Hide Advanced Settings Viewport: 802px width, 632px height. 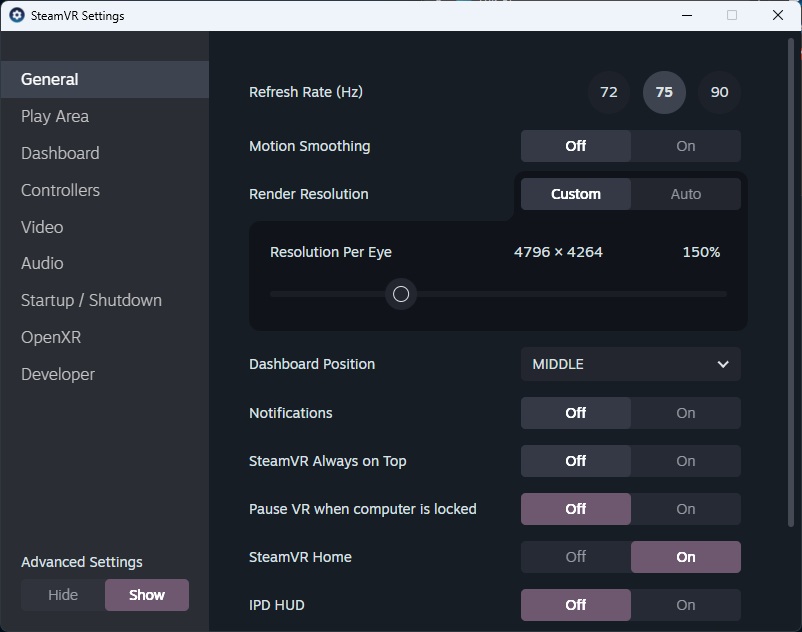pyautogui.click(x=63, y=595)
